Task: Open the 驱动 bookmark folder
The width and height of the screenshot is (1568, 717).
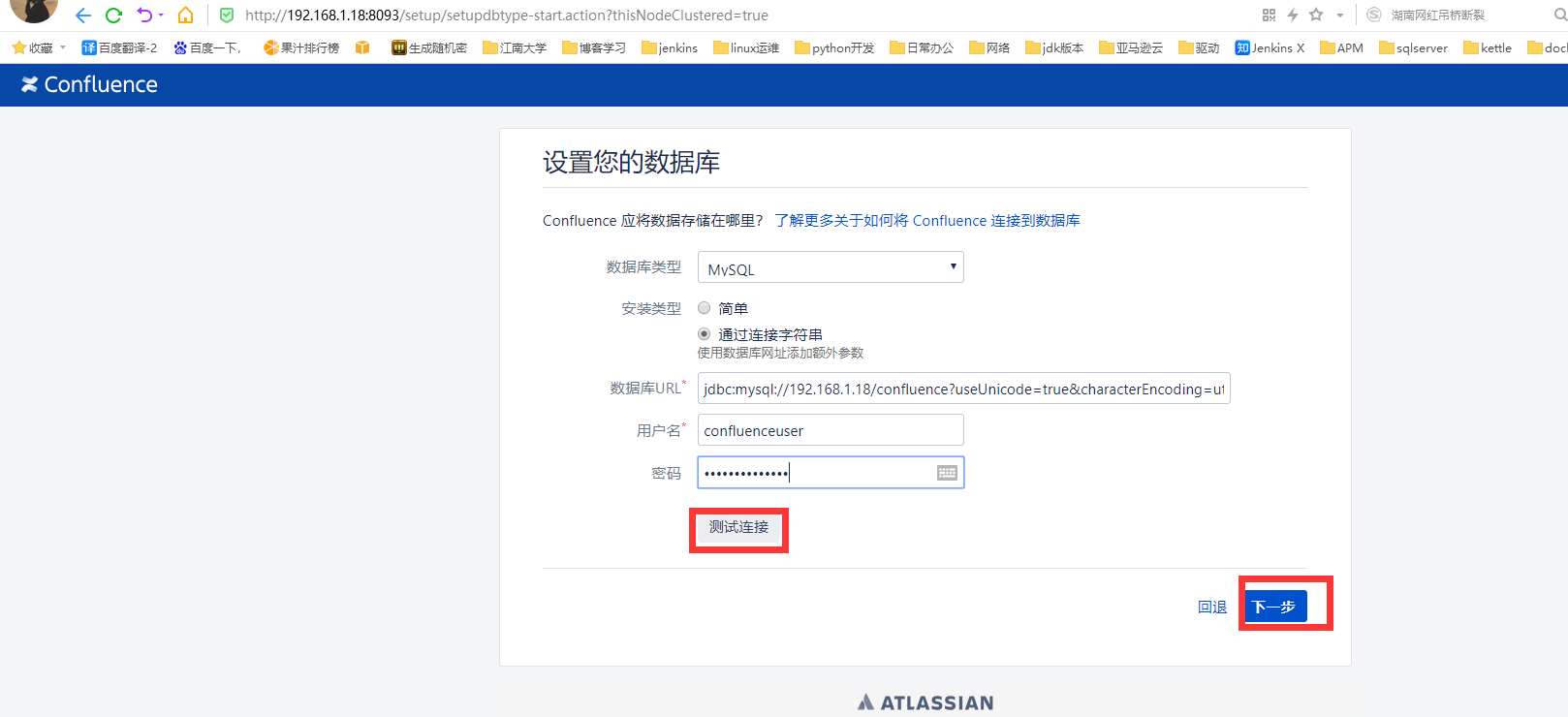Action: tap(1199, 47)
